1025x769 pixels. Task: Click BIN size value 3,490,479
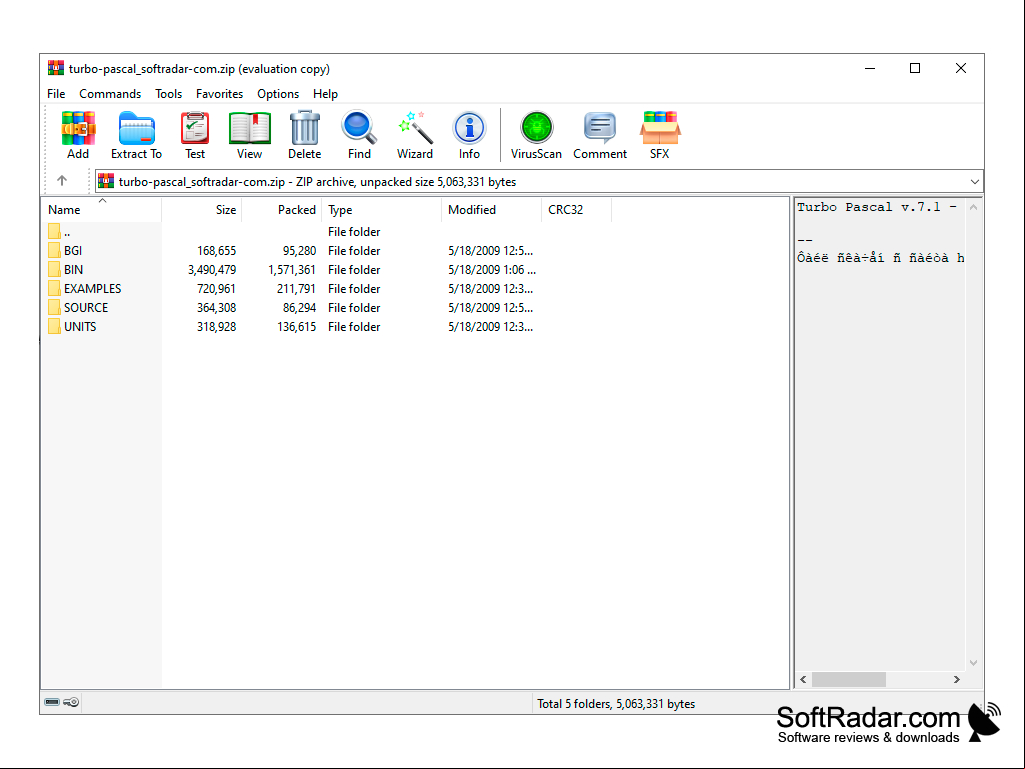[212, 269]
